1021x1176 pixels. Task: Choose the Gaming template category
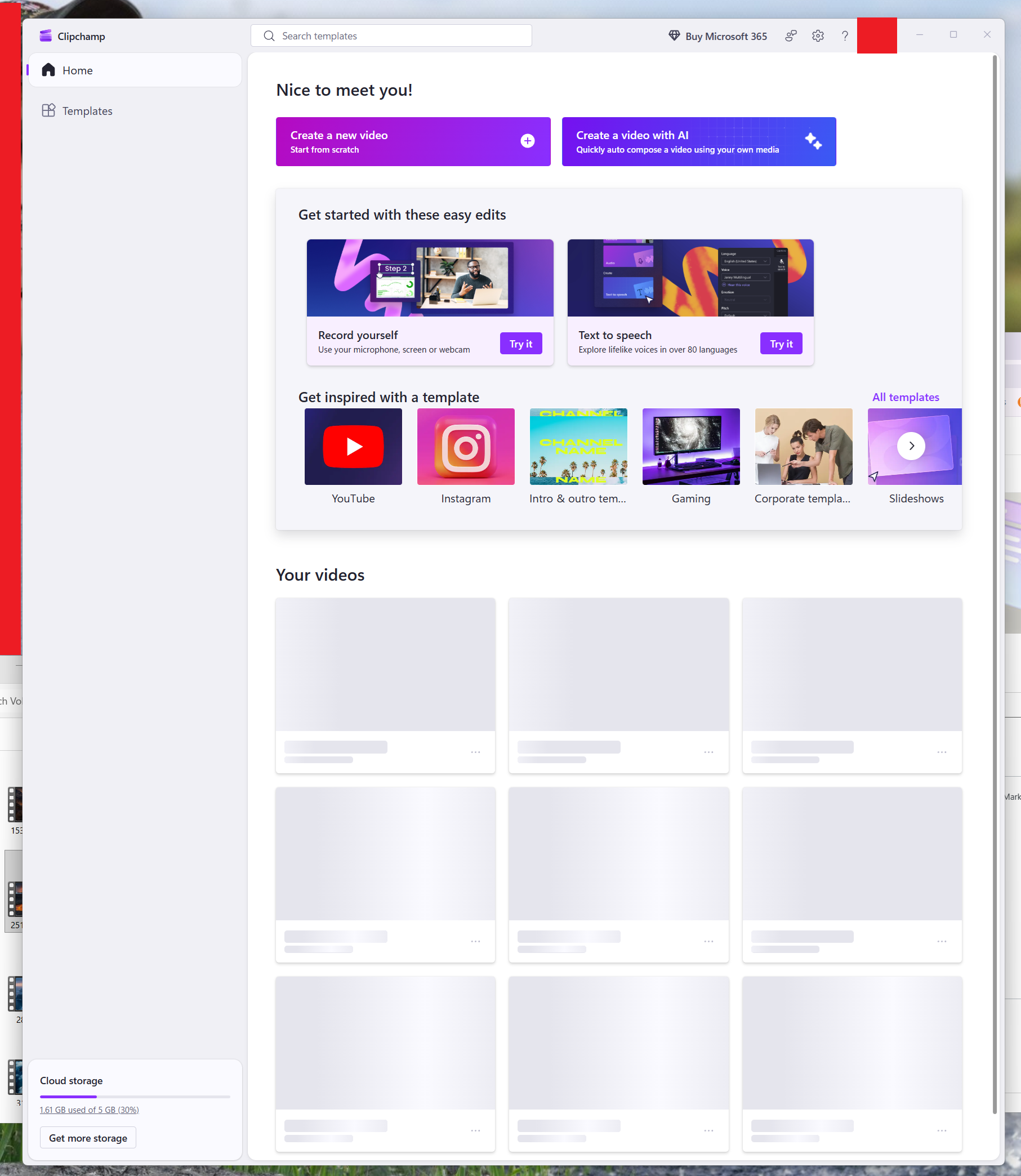click(691, 447)
